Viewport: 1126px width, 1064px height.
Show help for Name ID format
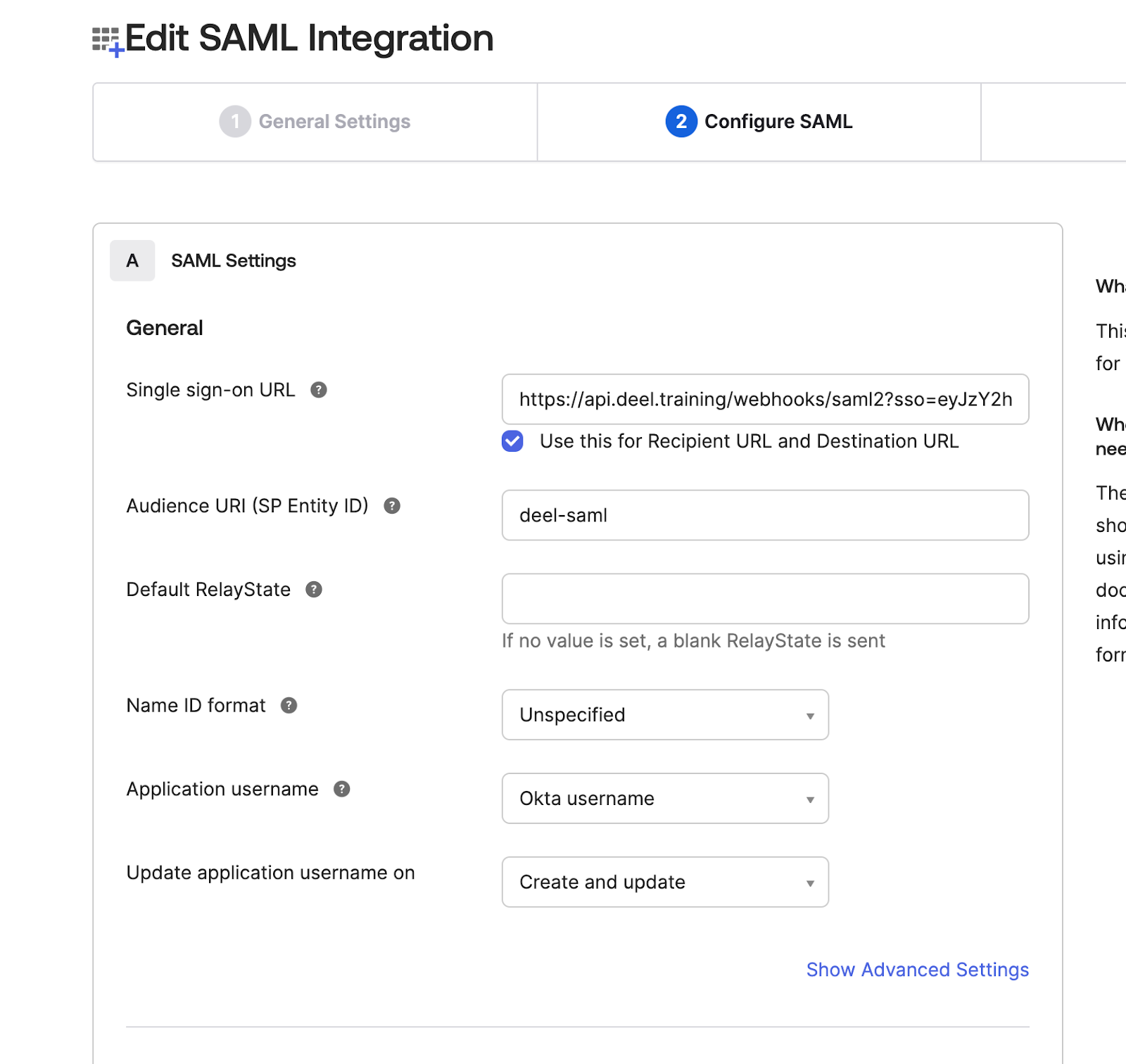coord(289,705)
